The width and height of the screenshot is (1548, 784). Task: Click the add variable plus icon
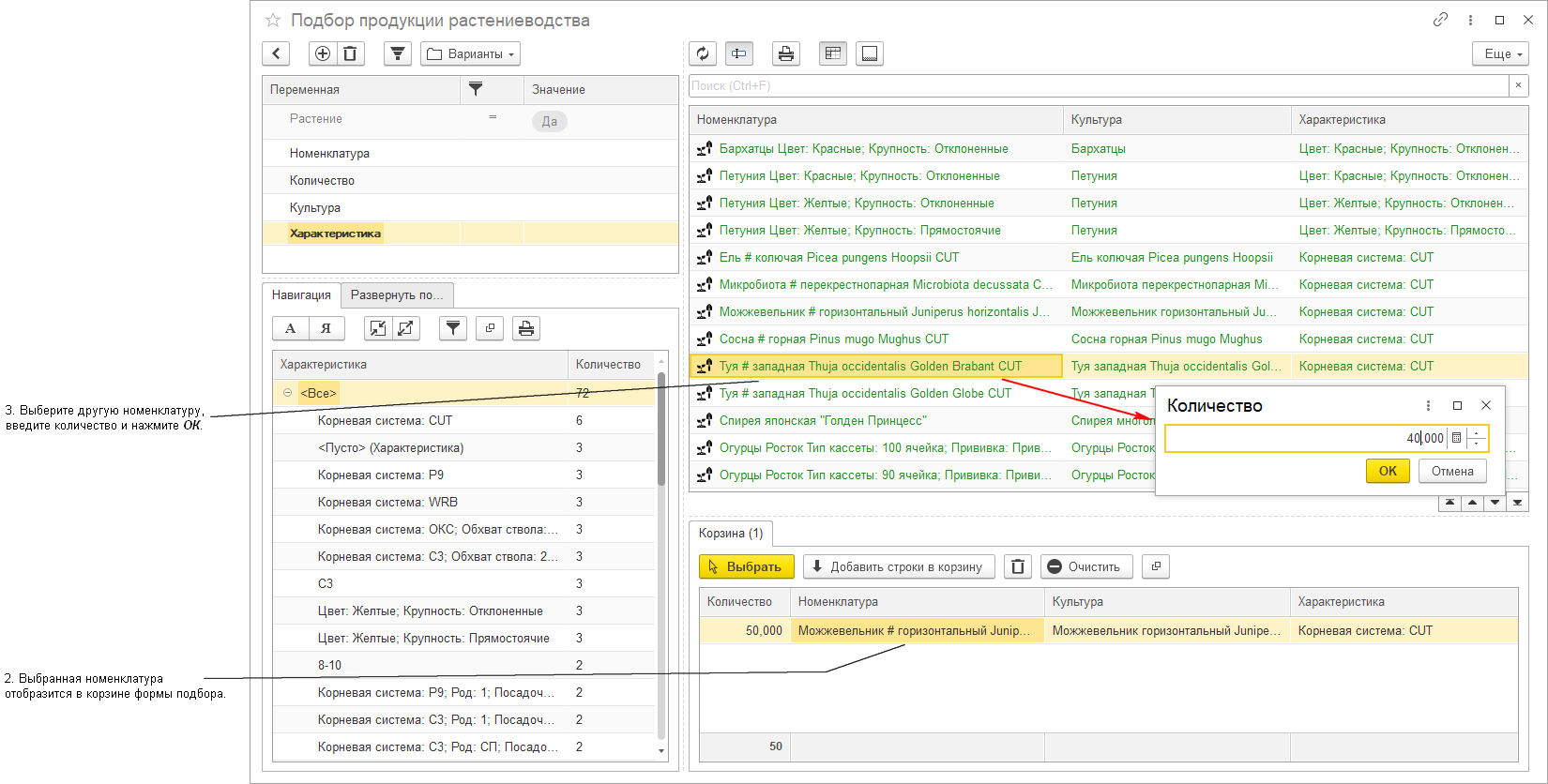pyautogui.click(x=322, y=53)
